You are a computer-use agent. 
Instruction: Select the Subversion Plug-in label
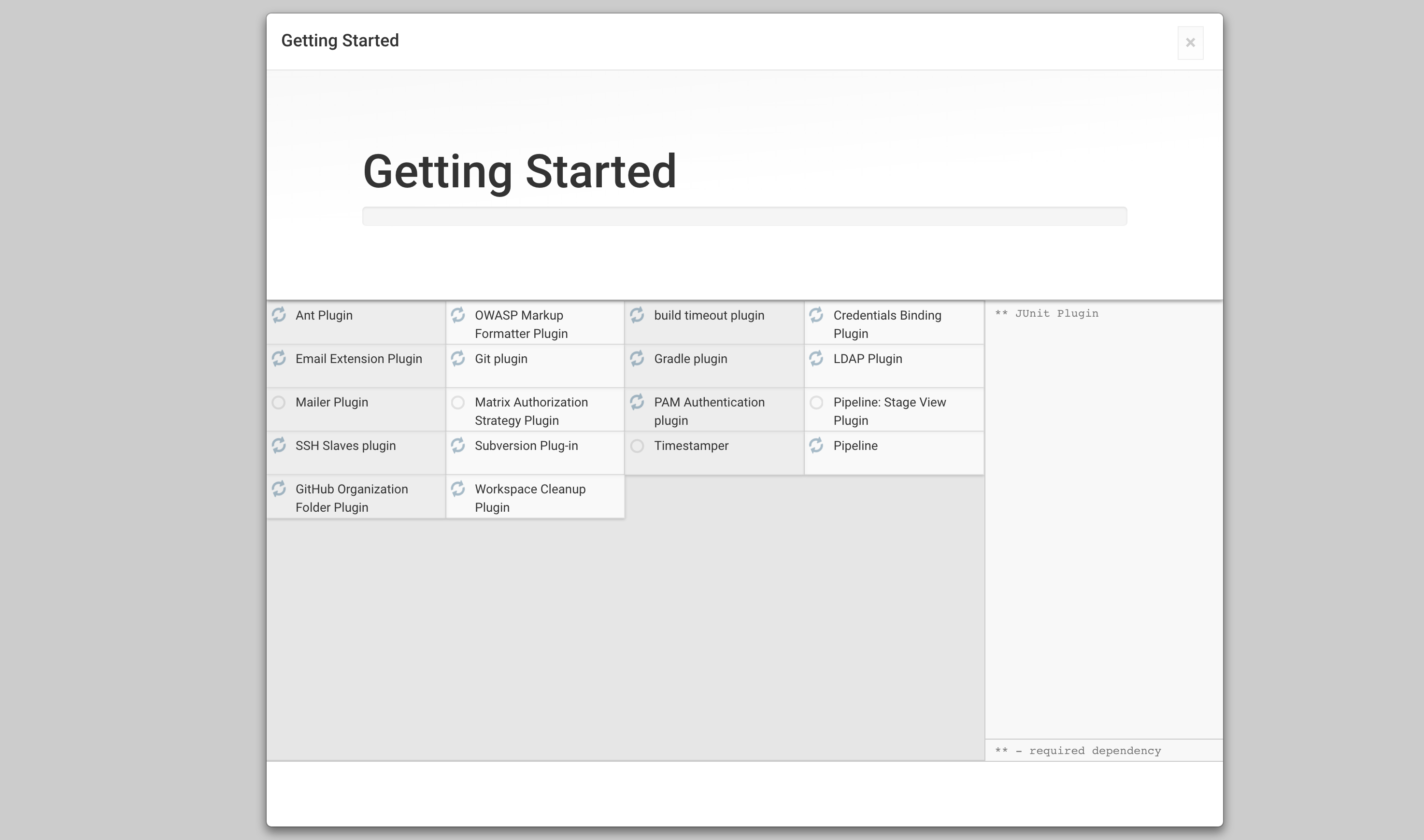point(527,446)
